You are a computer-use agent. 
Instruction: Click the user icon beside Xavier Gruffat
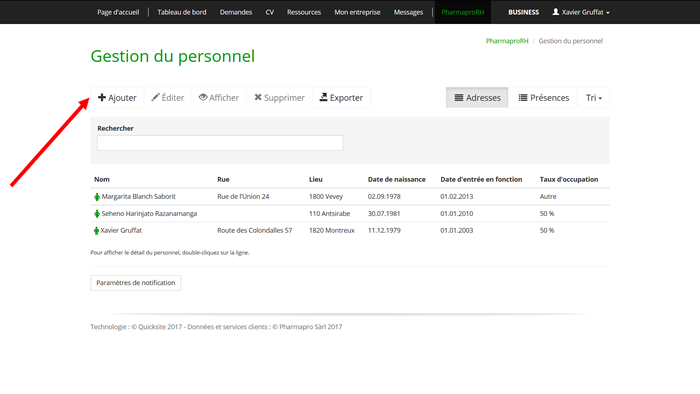click(555, 12)
